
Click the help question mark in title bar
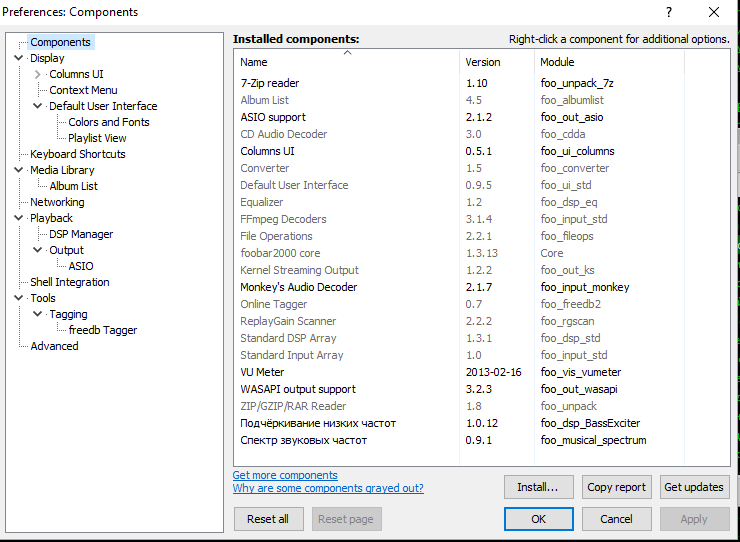tap(668, 12)
